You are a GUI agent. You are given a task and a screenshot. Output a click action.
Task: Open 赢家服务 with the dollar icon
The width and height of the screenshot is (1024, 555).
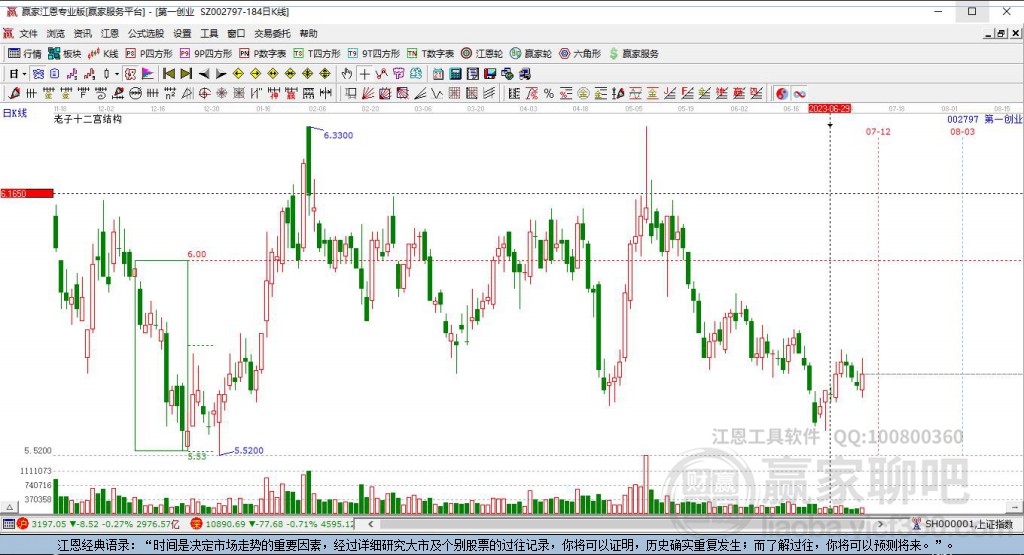click(633, 54)
